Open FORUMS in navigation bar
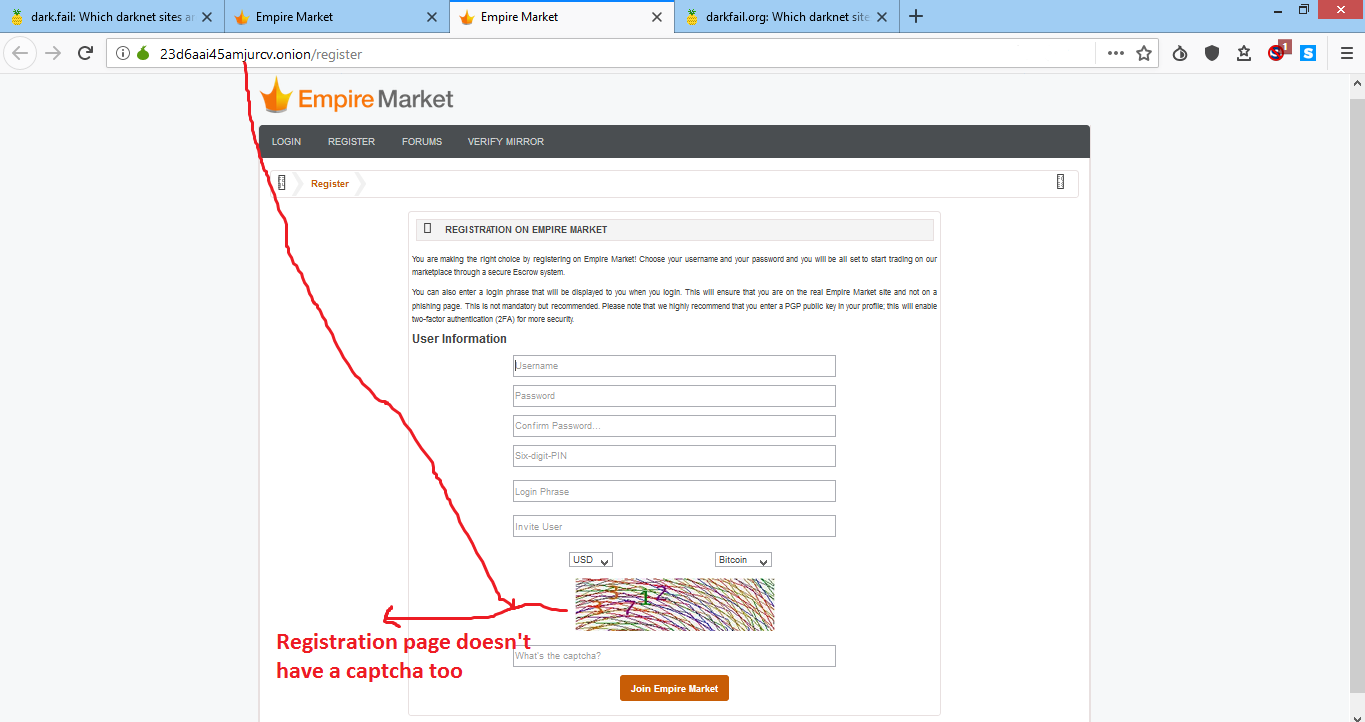This screenshot has width=1365, height=722. (x=422, y=142)
